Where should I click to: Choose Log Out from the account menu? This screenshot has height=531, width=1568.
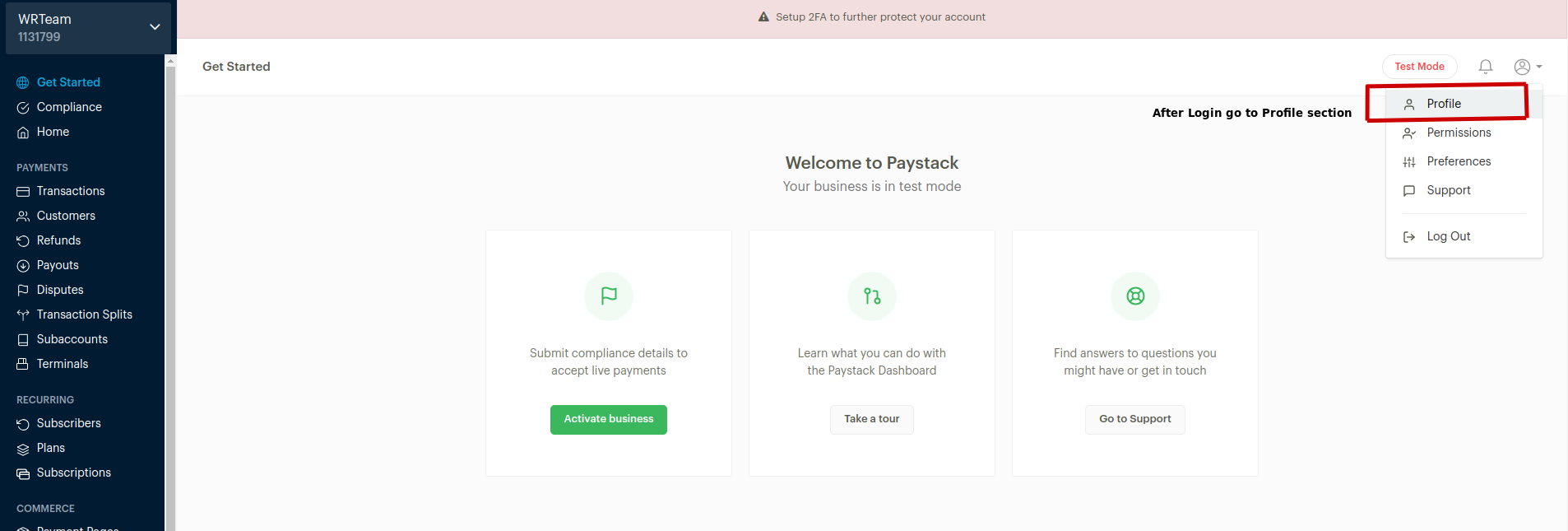1464,236
